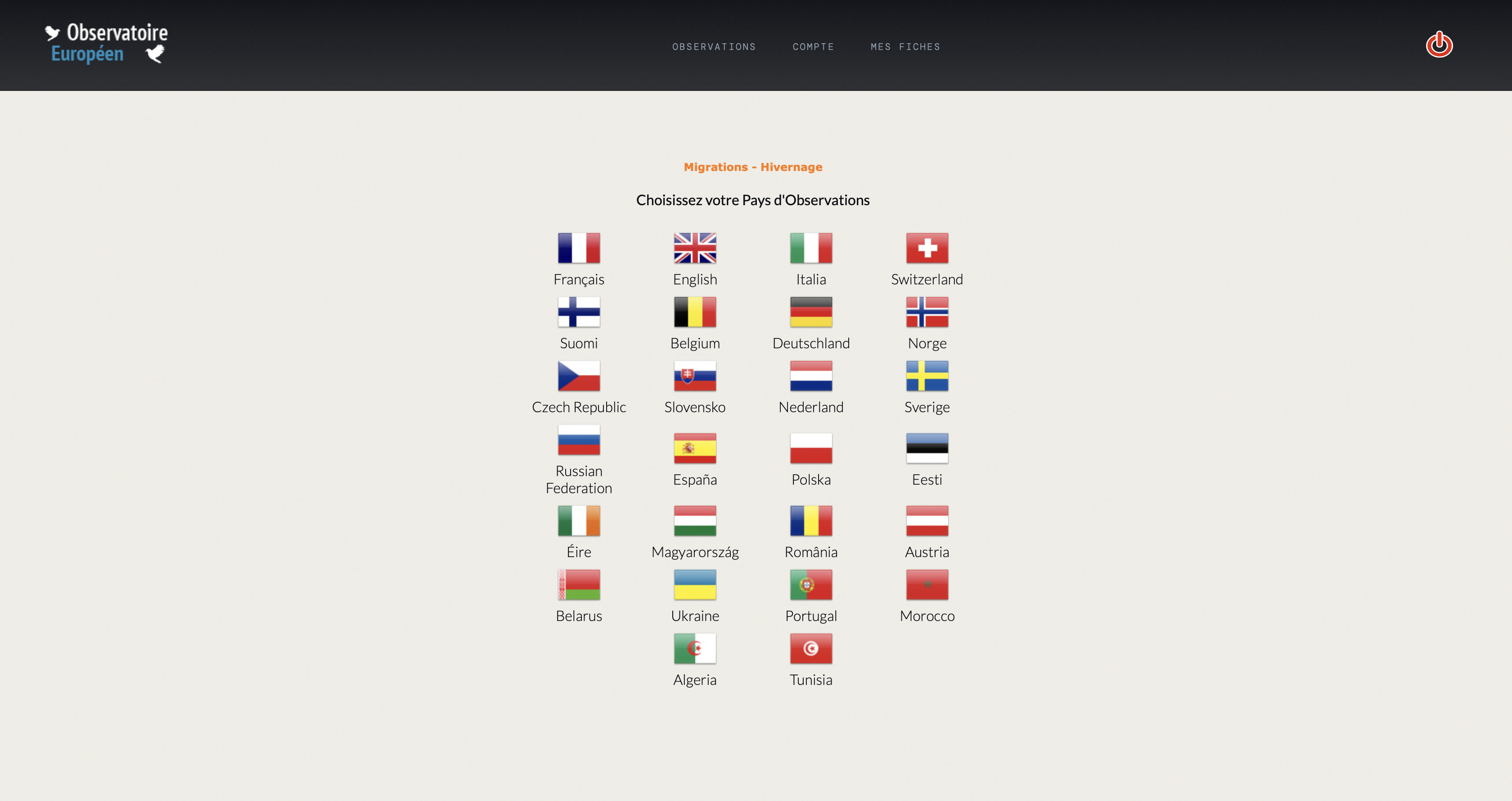
Task: Click the Migrations - Hivernage link
Action: click(x=753, y=166)
